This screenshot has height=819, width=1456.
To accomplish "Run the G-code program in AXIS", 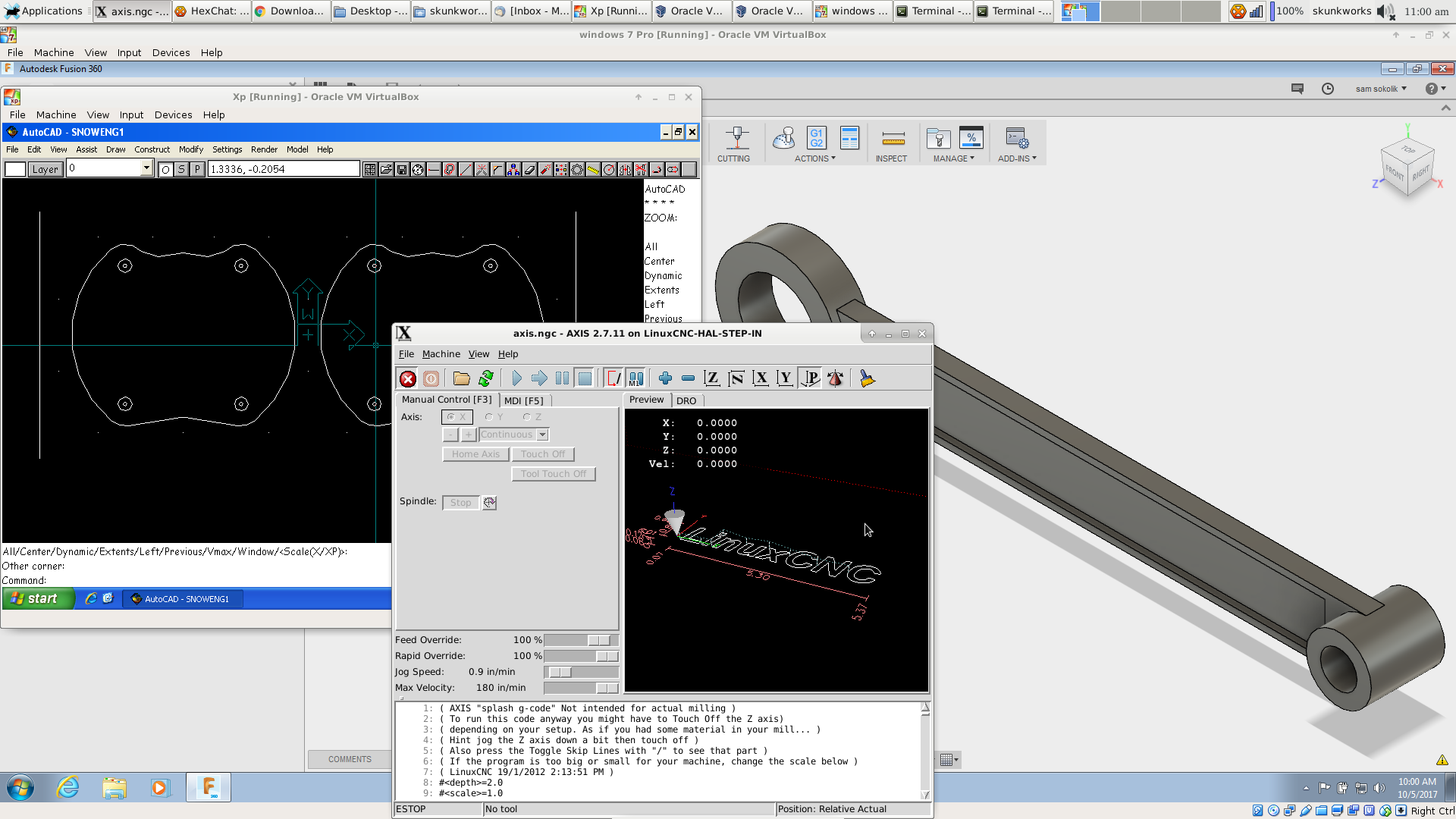I will pos(516,378).
